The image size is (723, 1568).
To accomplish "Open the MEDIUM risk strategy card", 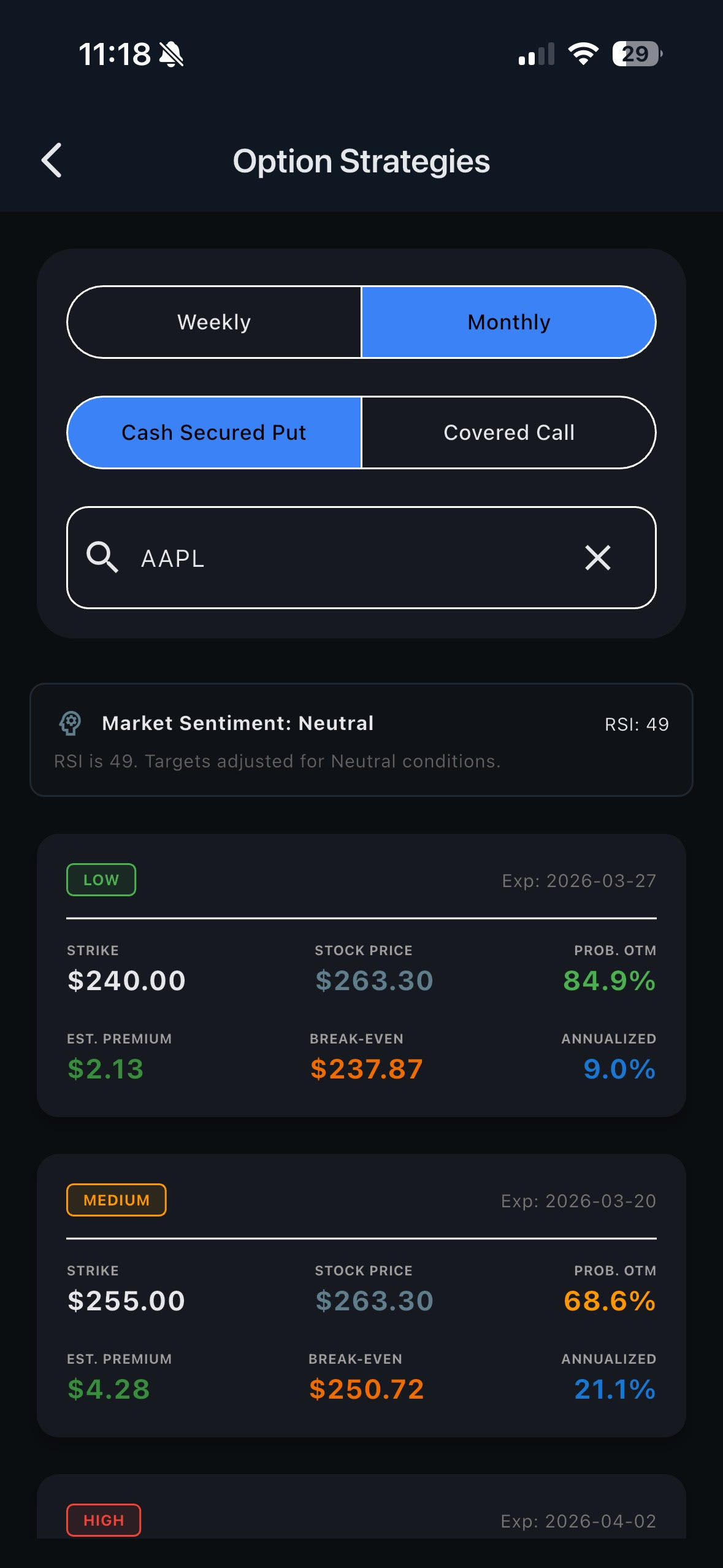I will (x=361, y=1295).
